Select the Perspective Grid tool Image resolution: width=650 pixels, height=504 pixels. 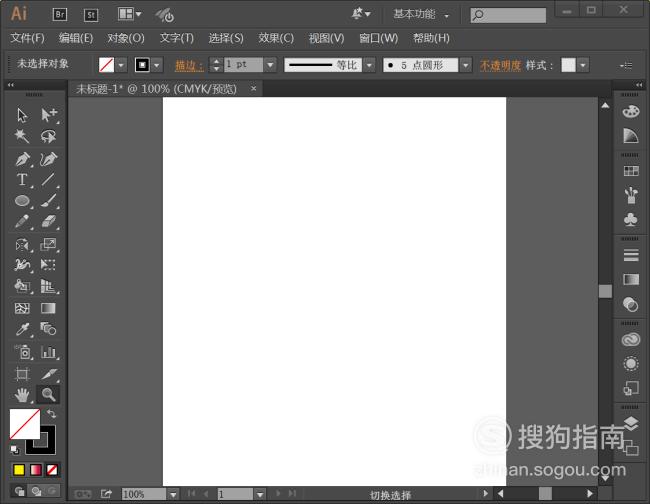click(x=49, y=286)
